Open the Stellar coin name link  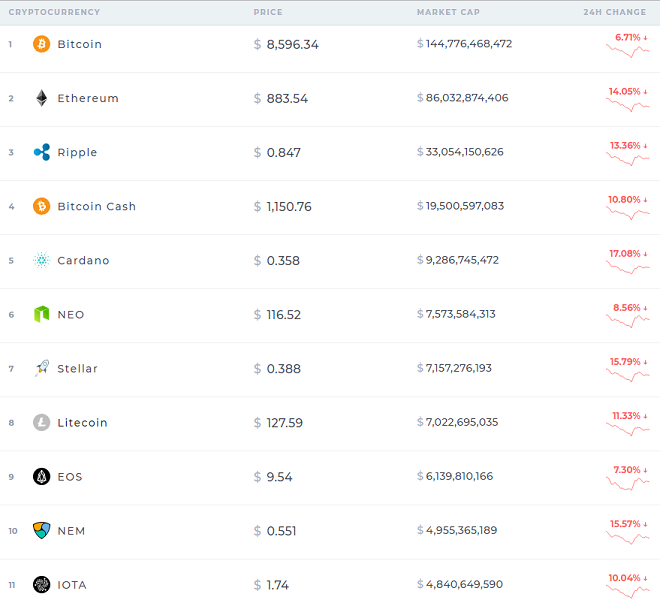point(77,369)
